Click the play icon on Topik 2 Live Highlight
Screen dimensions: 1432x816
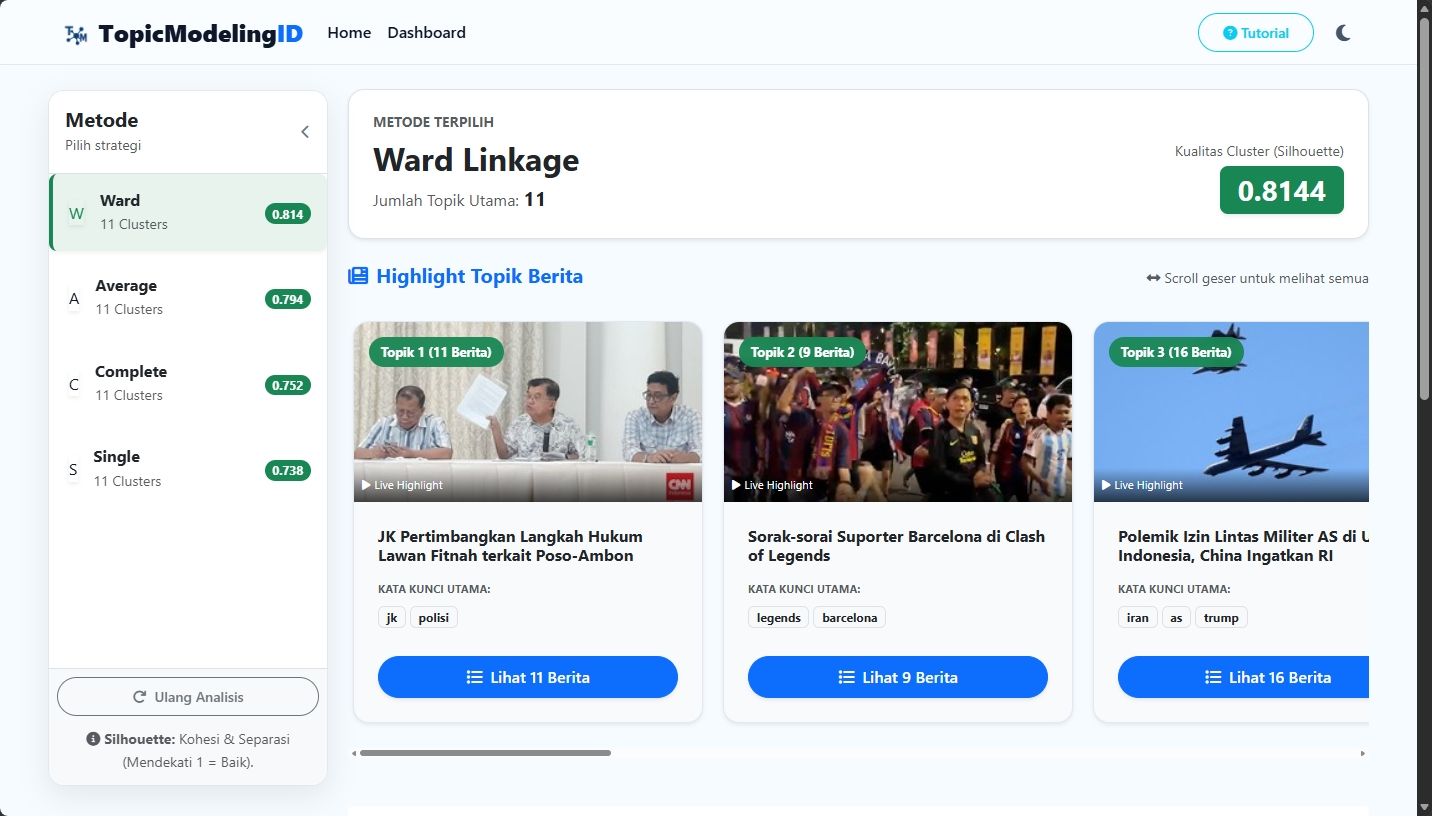[x=736, y=485]
